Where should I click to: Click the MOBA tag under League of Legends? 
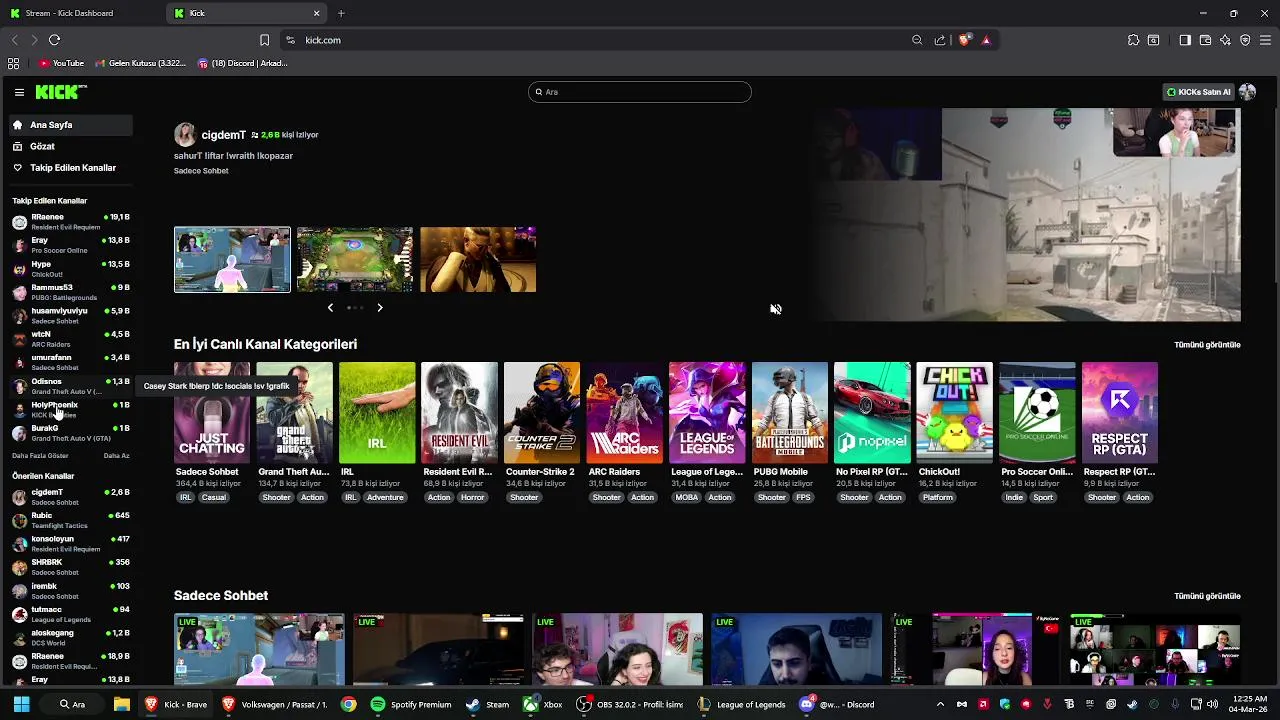tap(686, 498)
